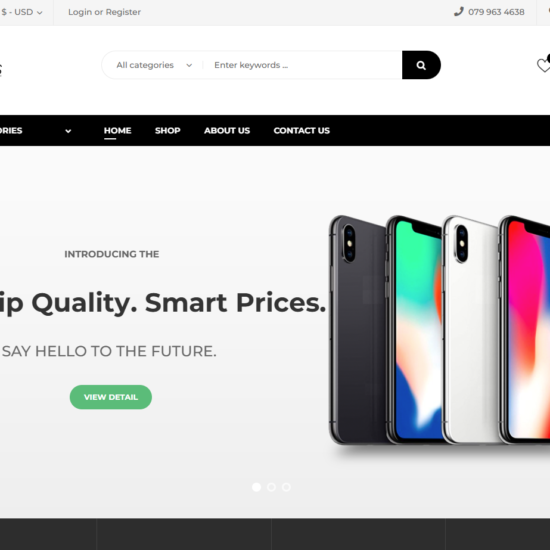Call the 079 963 4638 number link

click(x=496, y=12)
